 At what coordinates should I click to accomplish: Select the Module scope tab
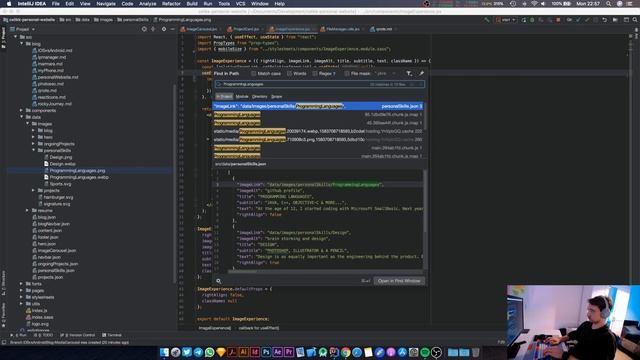[x=242, y=97]
